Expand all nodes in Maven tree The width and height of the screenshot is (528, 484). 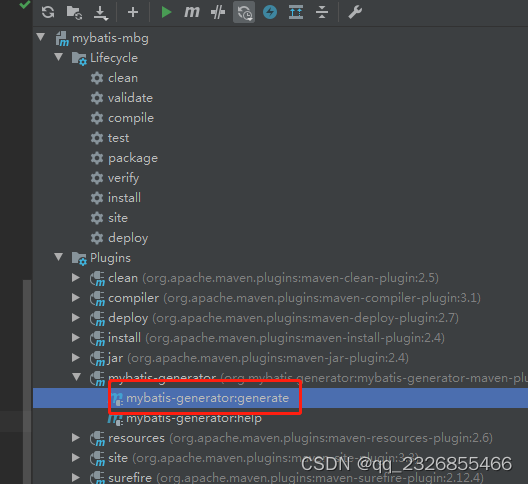296,12
